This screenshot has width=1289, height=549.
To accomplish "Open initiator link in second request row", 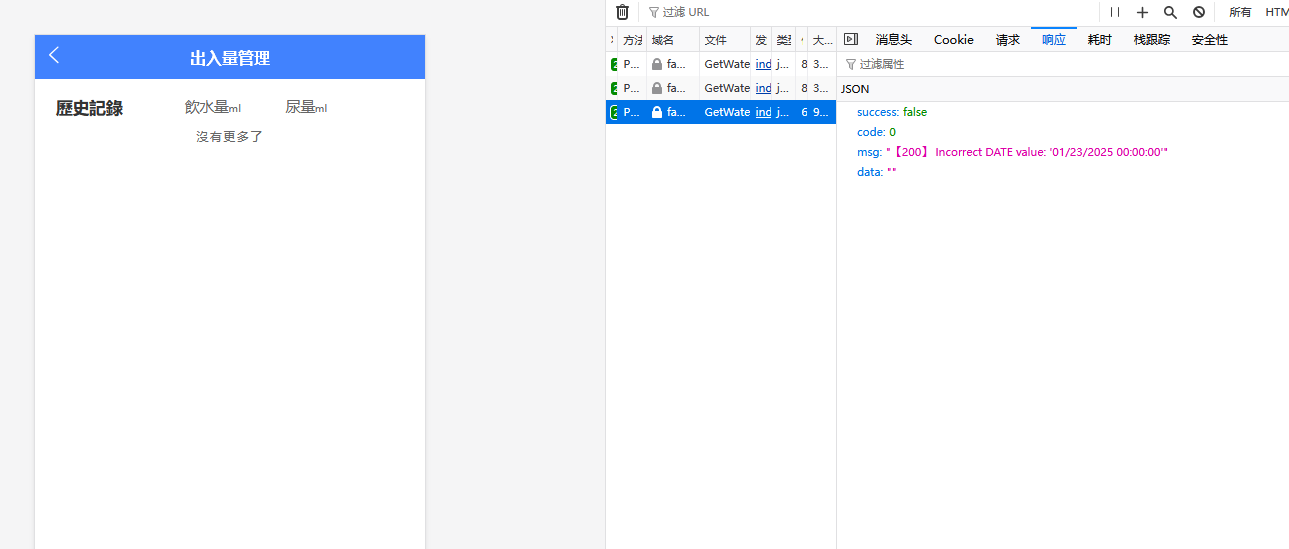I will click(763, 88).
